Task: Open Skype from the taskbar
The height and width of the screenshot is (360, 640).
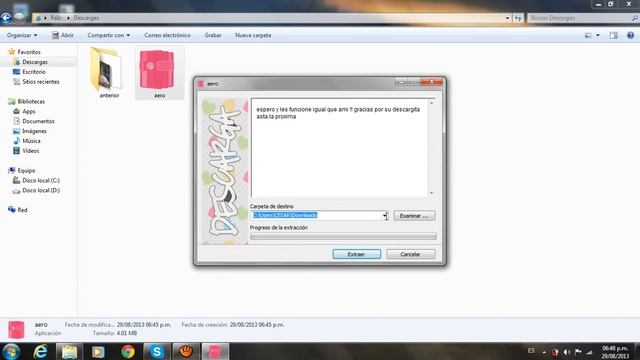Action: (157, 351)
